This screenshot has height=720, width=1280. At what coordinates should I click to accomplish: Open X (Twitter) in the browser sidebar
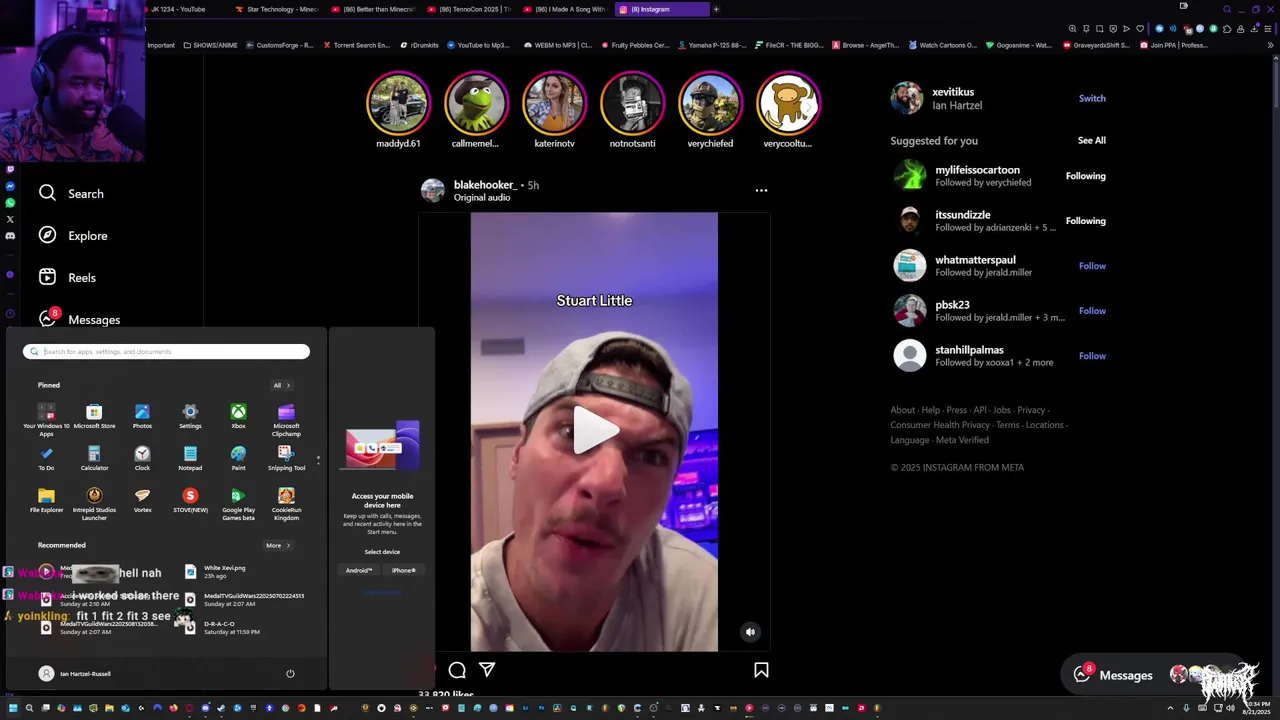[10, 219]
